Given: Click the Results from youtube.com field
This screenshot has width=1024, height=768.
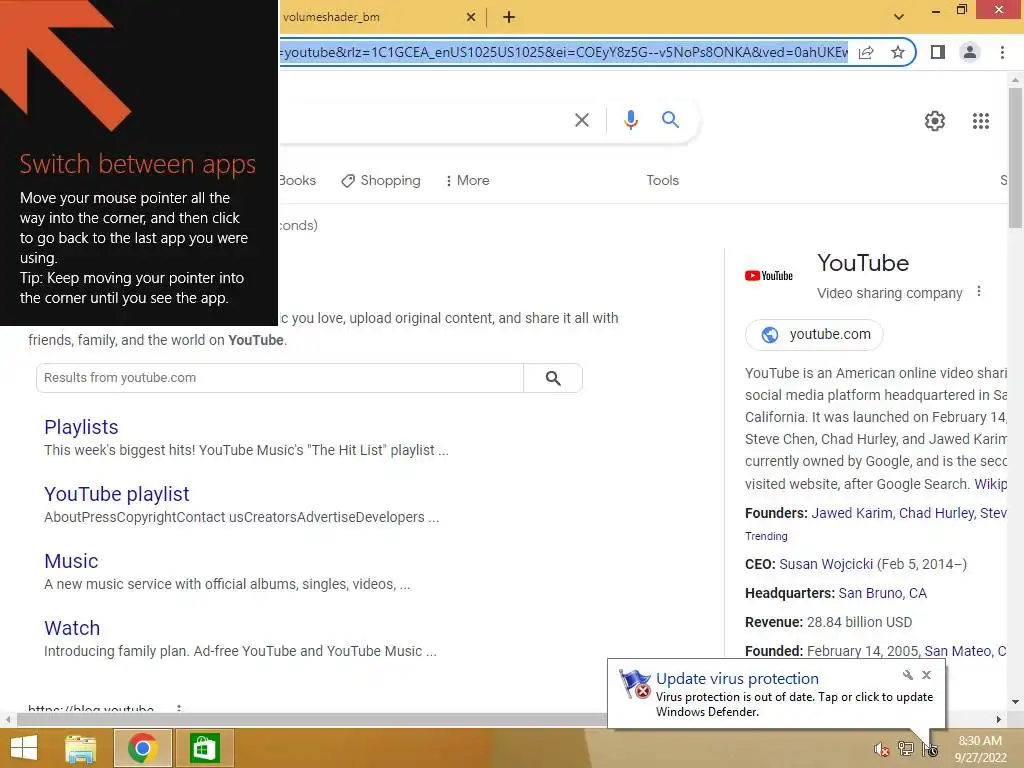Looking at the screenshot, I should point(280,378).
